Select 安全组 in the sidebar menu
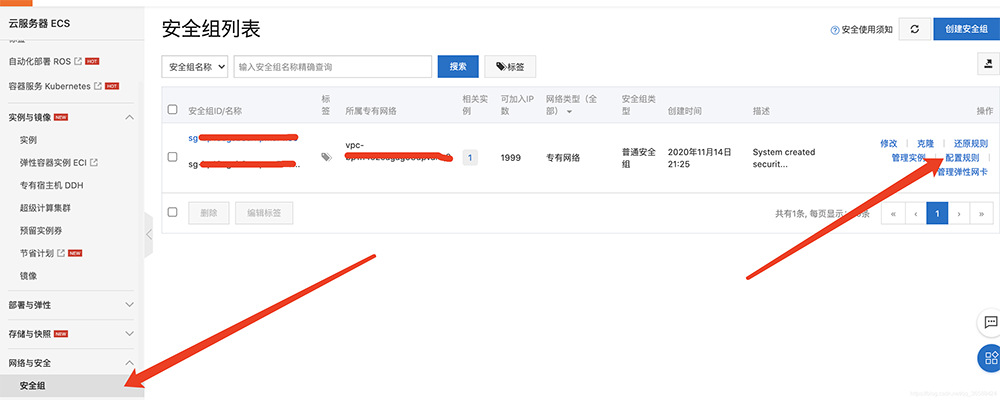 [33, 386]
